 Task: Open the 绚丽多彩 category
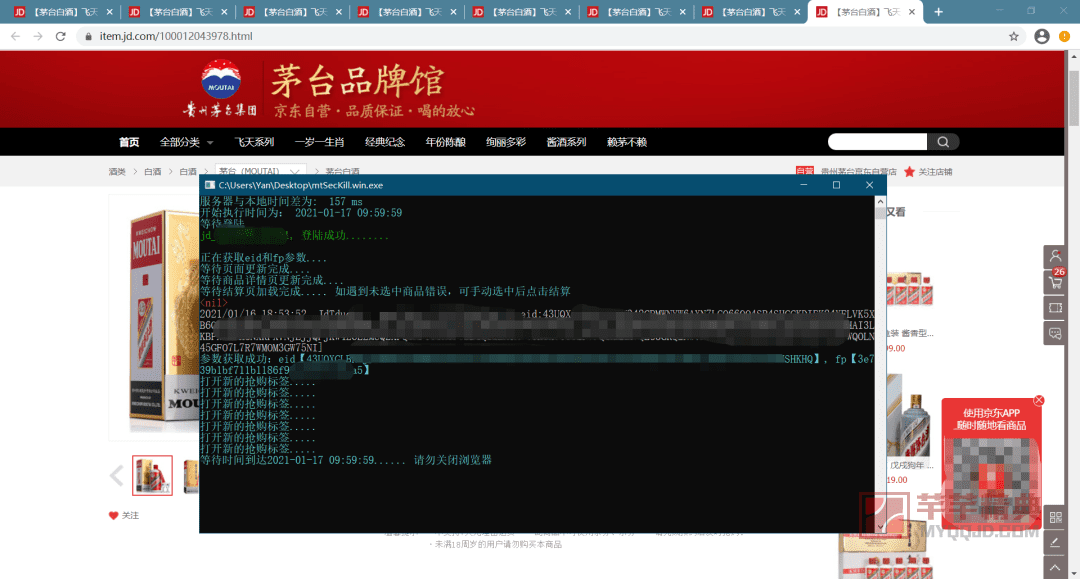pos(506,142)
